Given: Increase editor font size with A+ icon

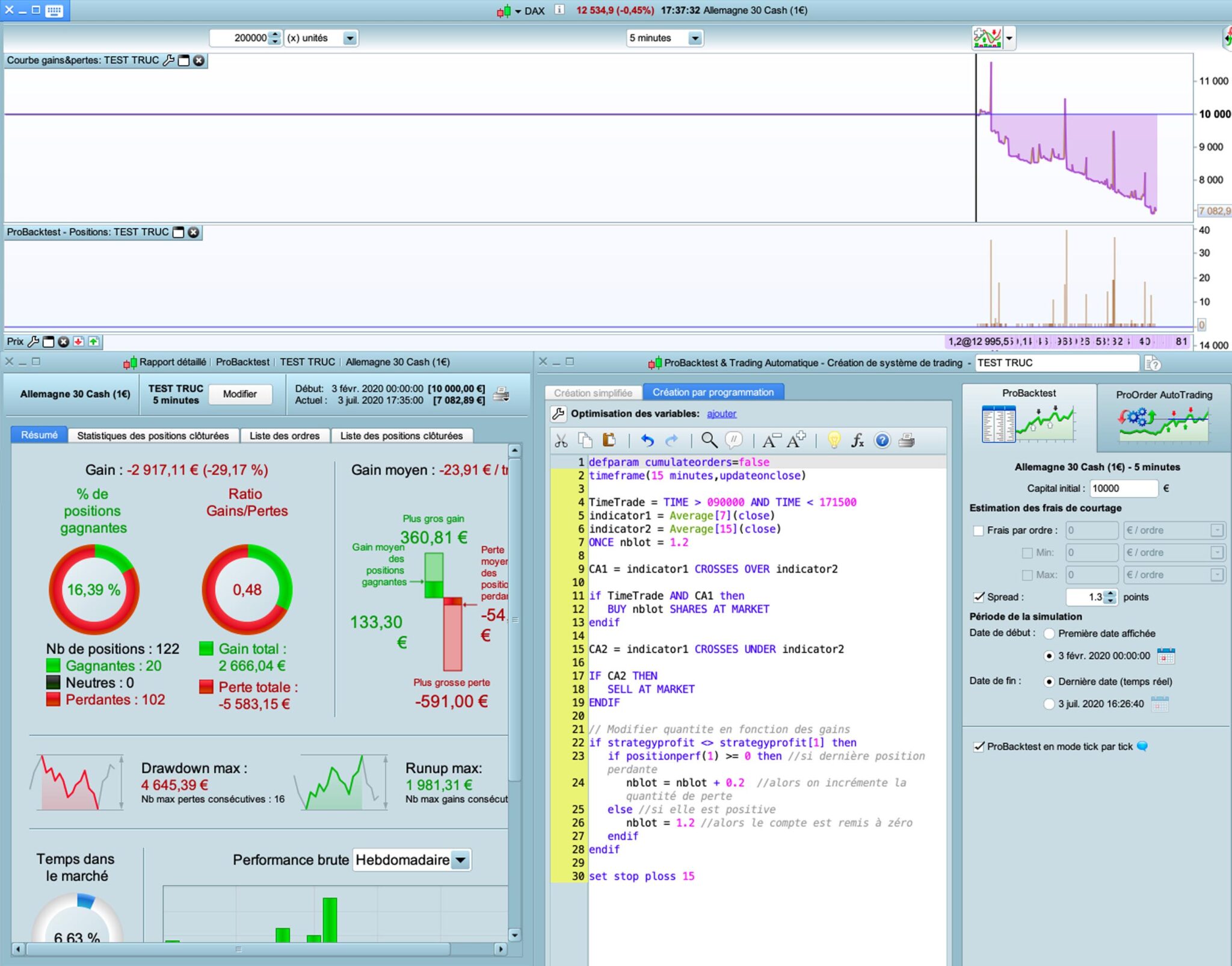Looking at the screenshot, I should click(795, 441).
